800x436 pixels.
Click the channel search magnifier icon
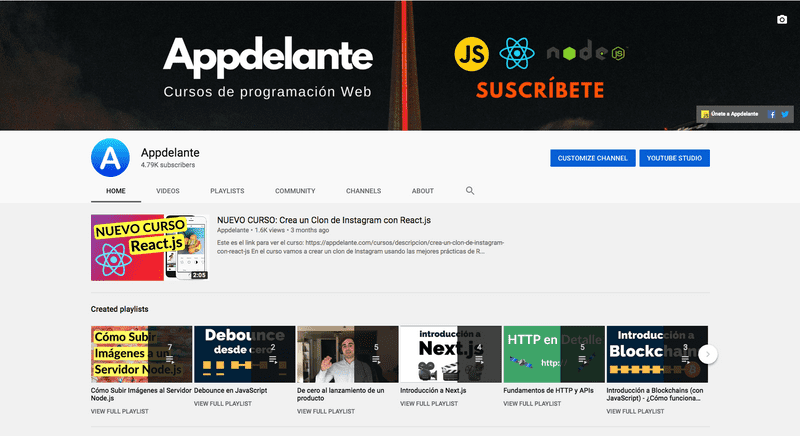click(470, 190)
